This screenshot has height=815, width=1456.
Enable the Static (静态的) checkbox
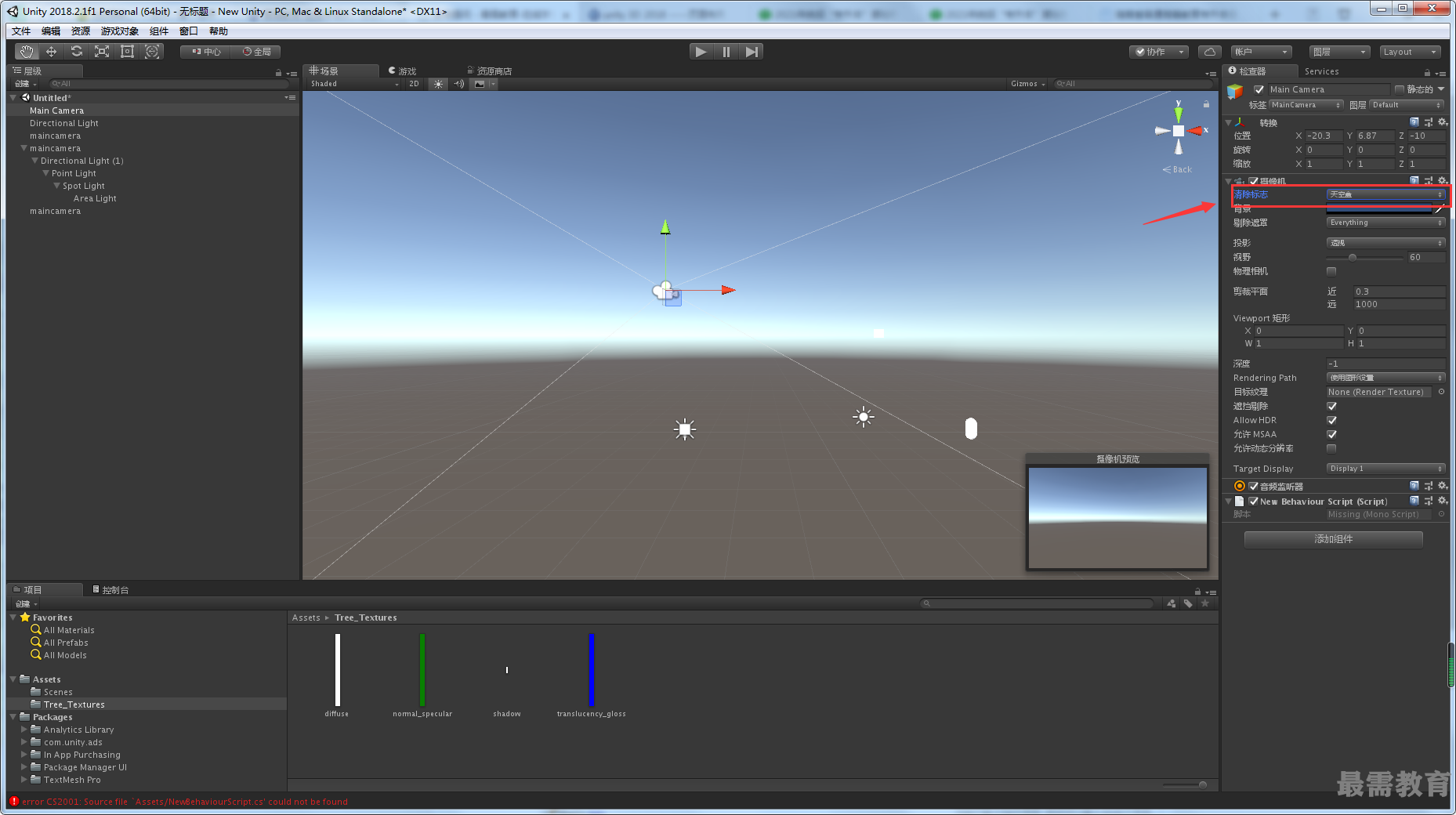click(x=1400, y=89)
